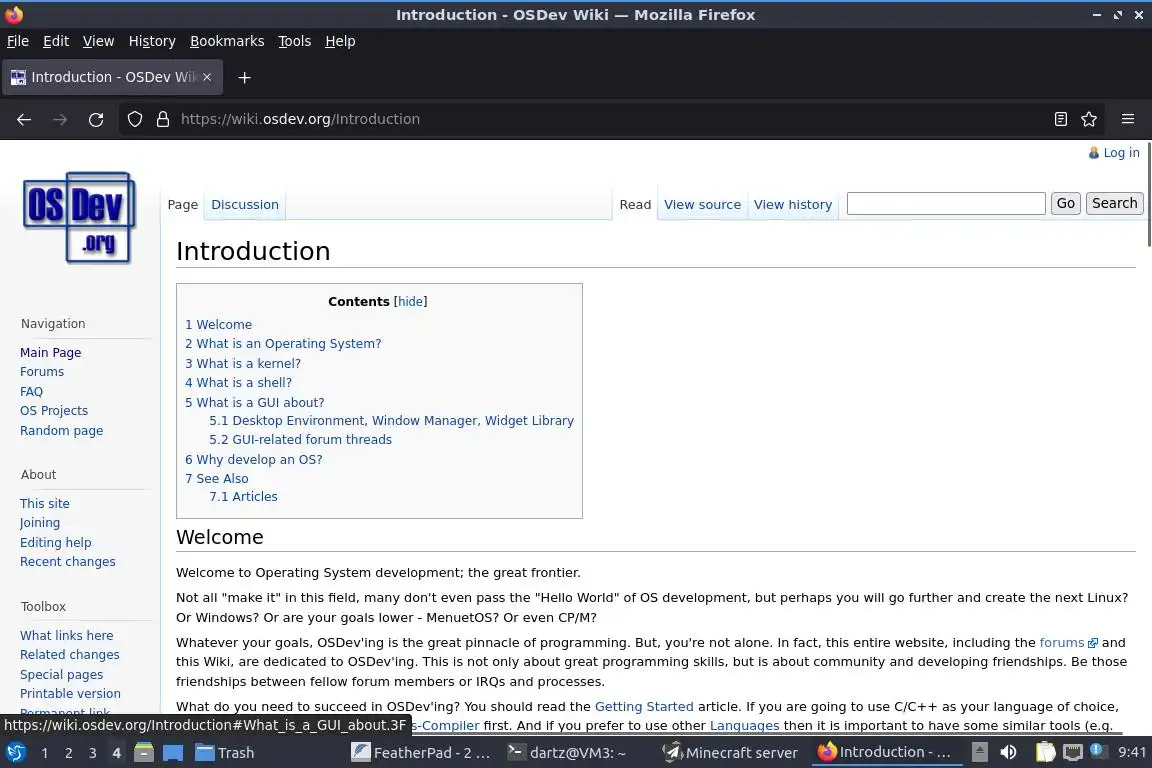Bookmark this page with the star icon
Viewport: 1152px width, 768px height.
1089,119
